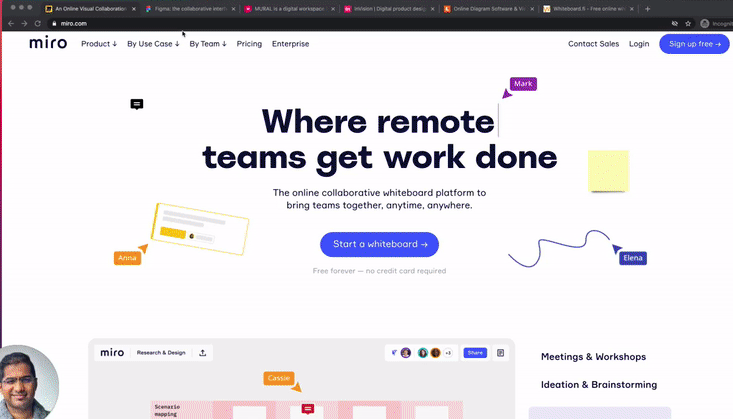Click the presenter webcam thumbnail
The height and width of the screenshot is (419, 733).
(x=28, y=382)
